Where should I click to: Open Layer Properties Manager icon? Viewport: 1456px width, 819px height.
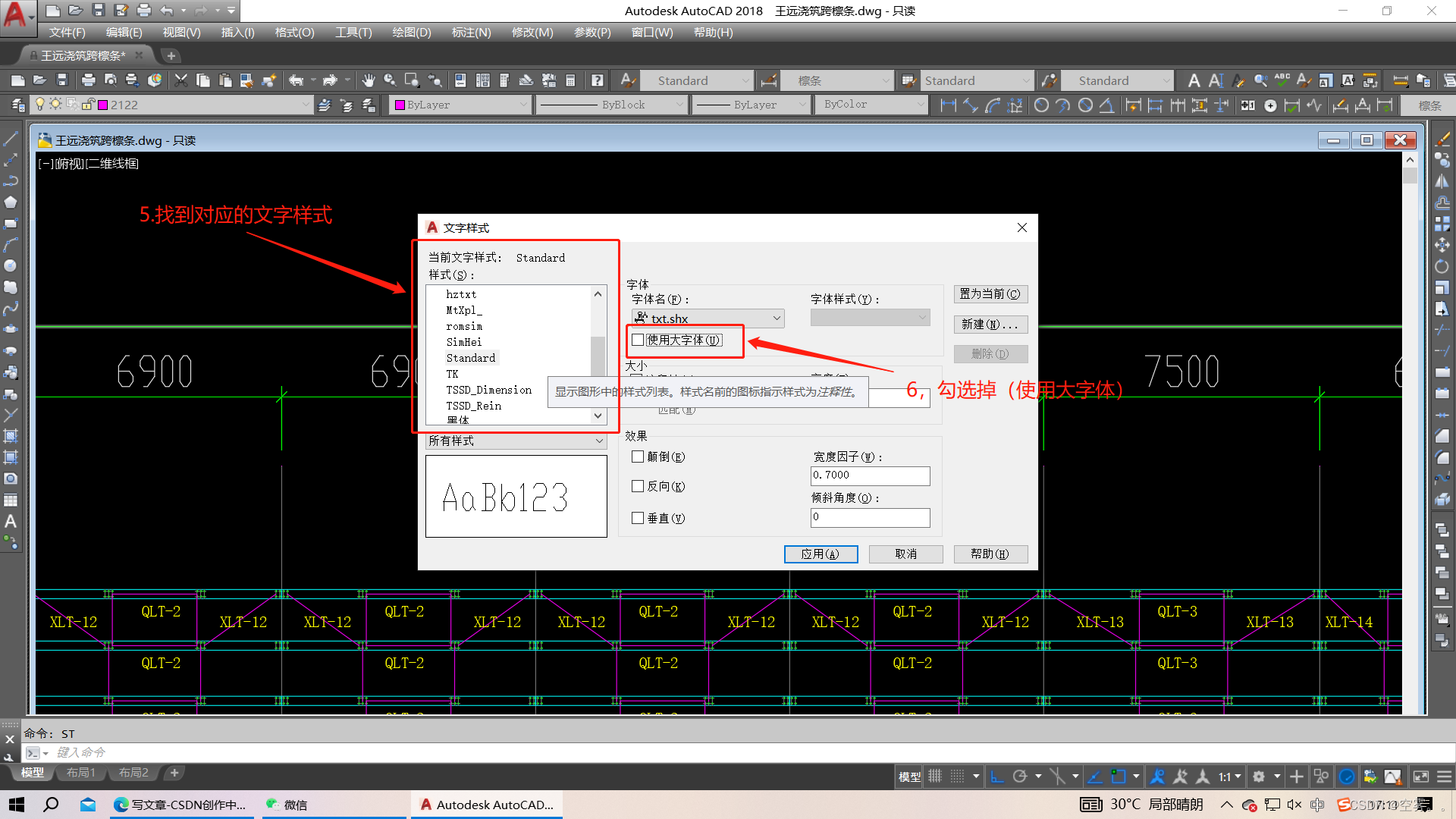(x=17, y=105)
